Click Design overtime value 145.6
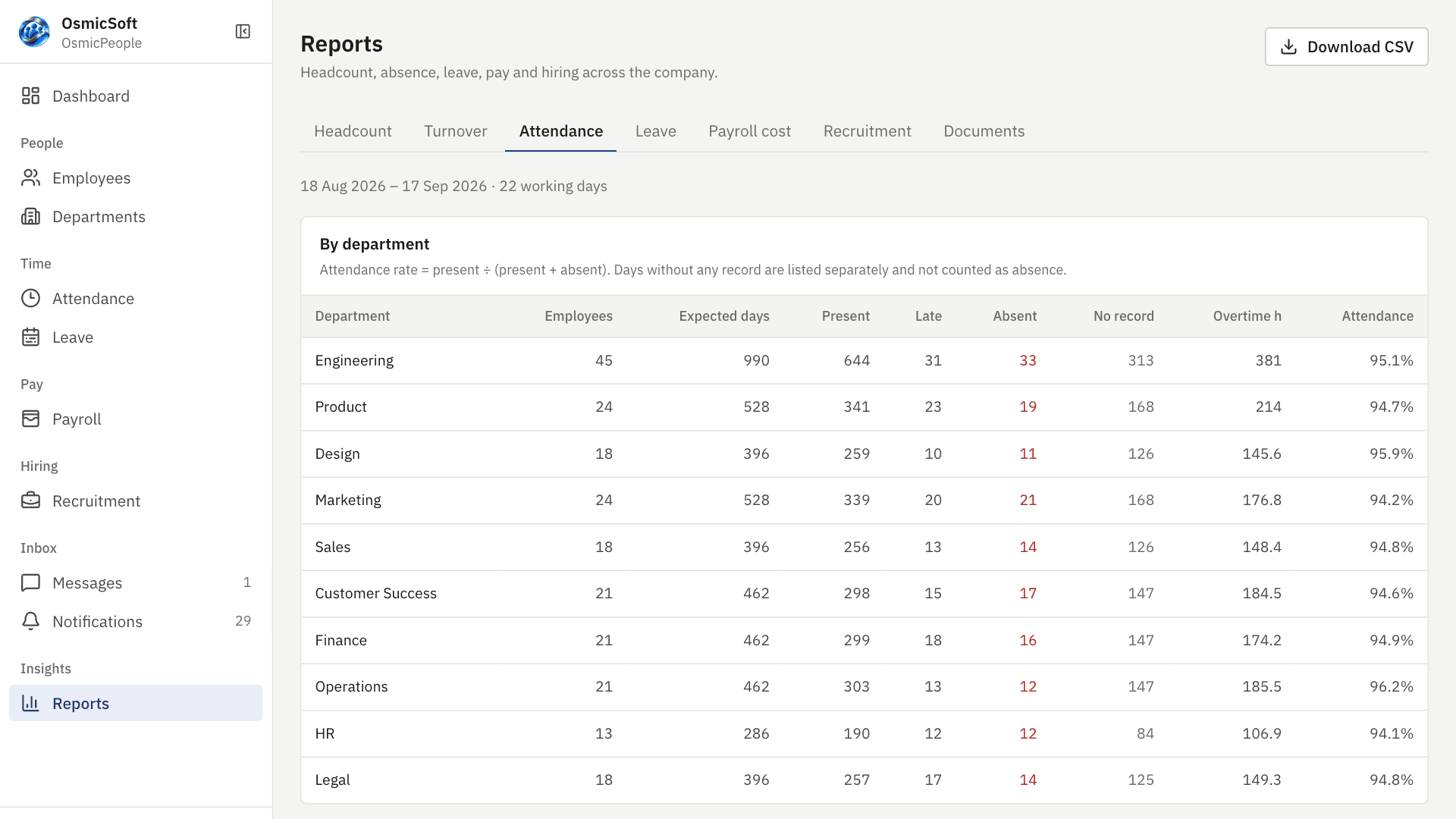The width and height of the screenshot is (1456, 819). click(x=1261, y=454)
